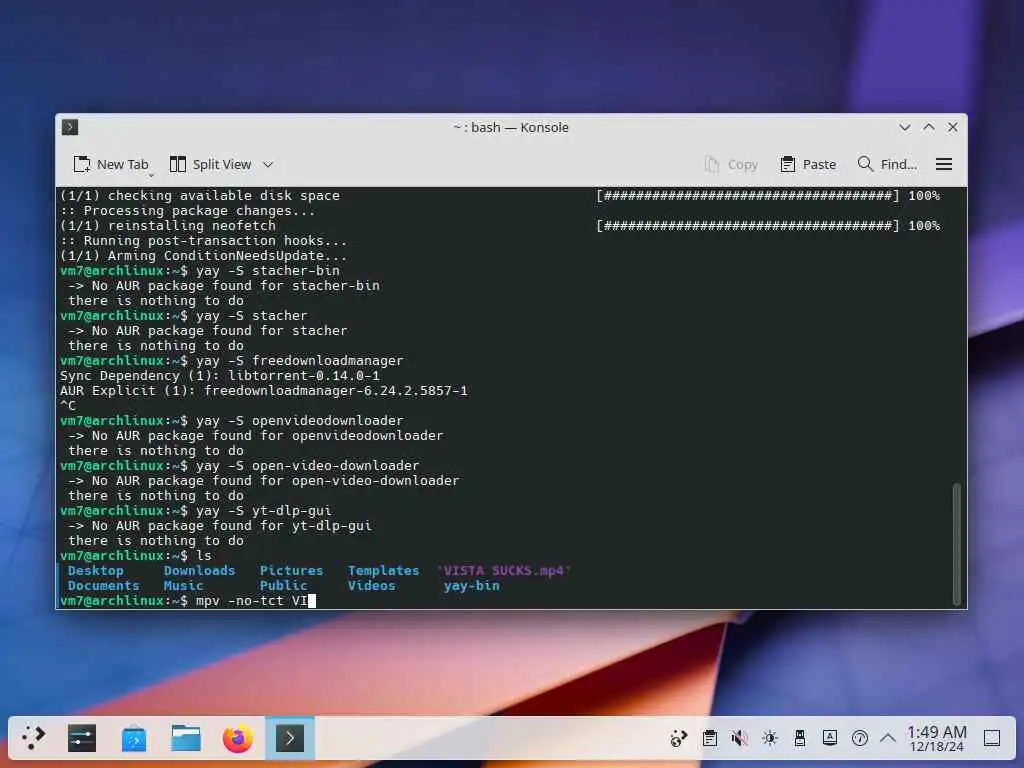
Task: Click the Copy toolbar button
Action: tap(731, 165)
